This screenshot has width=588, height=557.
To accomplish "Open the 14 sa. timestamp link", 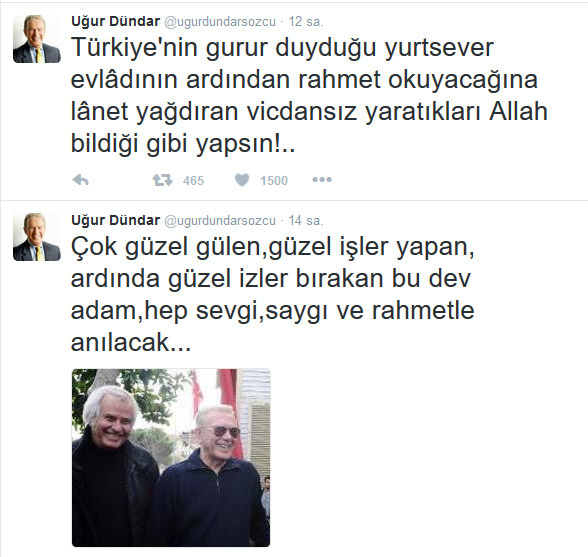I will click(x=306, y=221).
